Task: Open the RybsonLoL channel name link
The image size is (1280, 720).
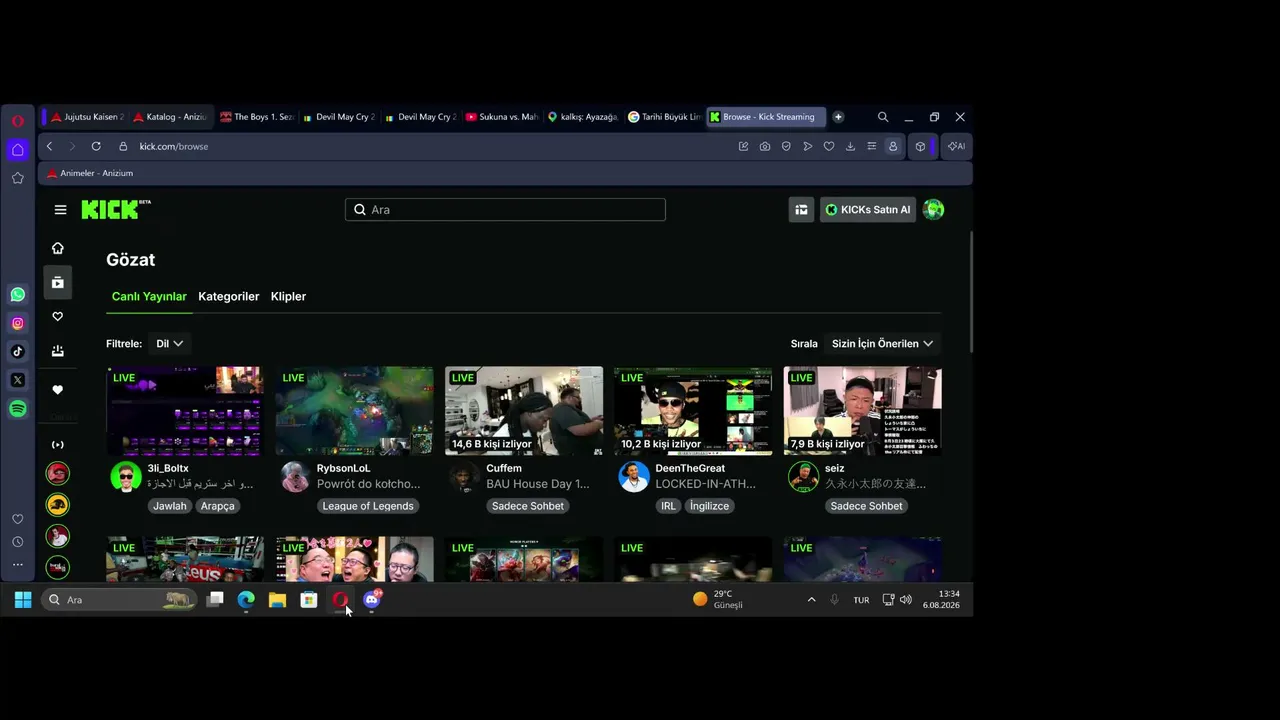Action: [x=344, y=468]
